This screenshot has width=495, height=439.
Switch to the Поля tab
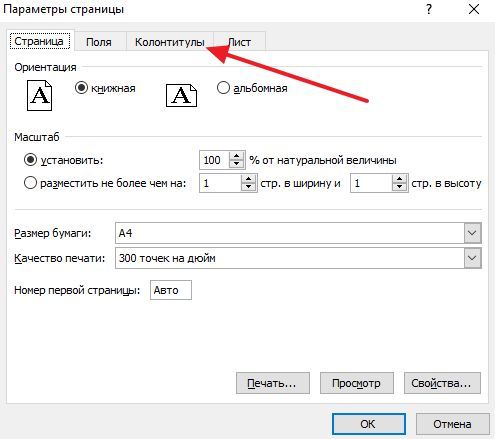tap(99, 42)
